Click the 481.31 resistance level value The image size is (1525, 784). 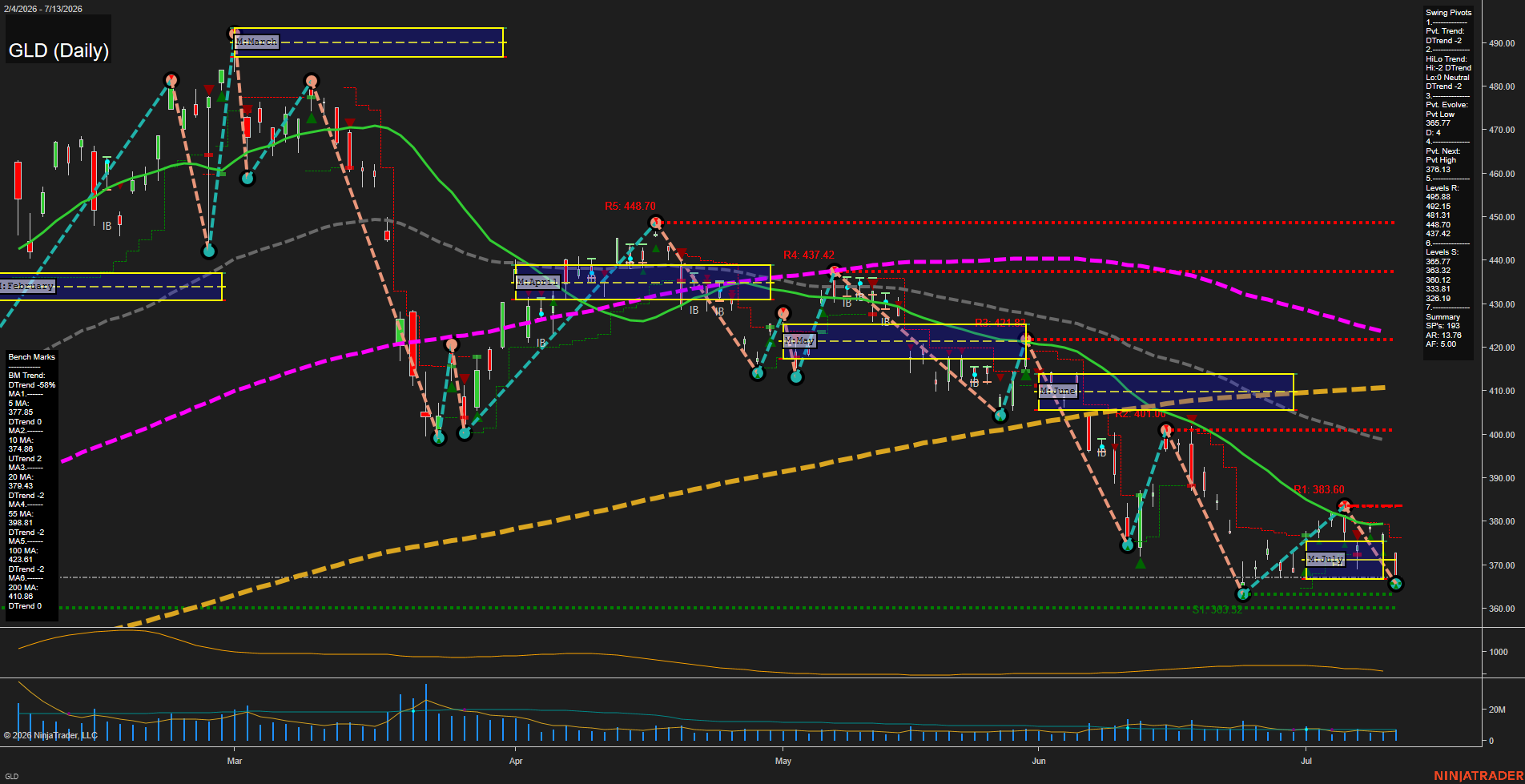coord(1438,215)
